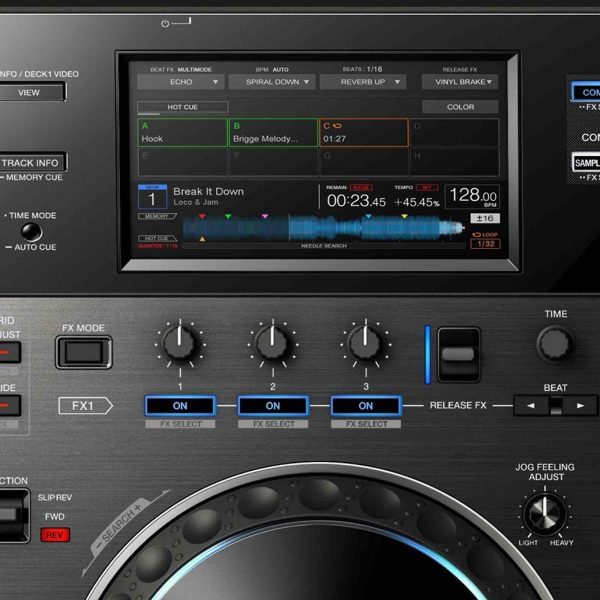
Task: Push the VIEW hardware button
Action: 31,93
